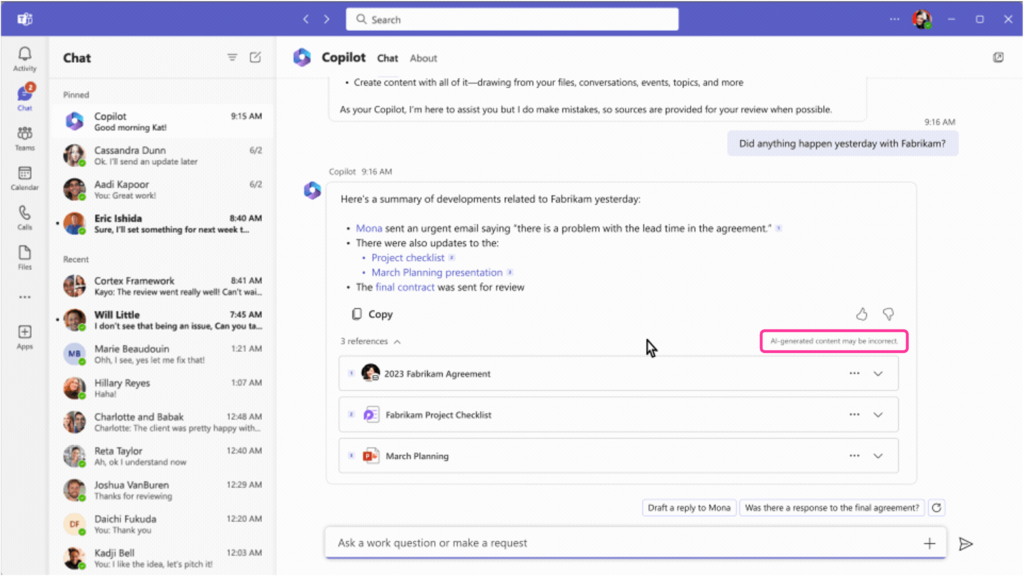
Task: Collapse the 3 references list
Action: click(399, 341)
